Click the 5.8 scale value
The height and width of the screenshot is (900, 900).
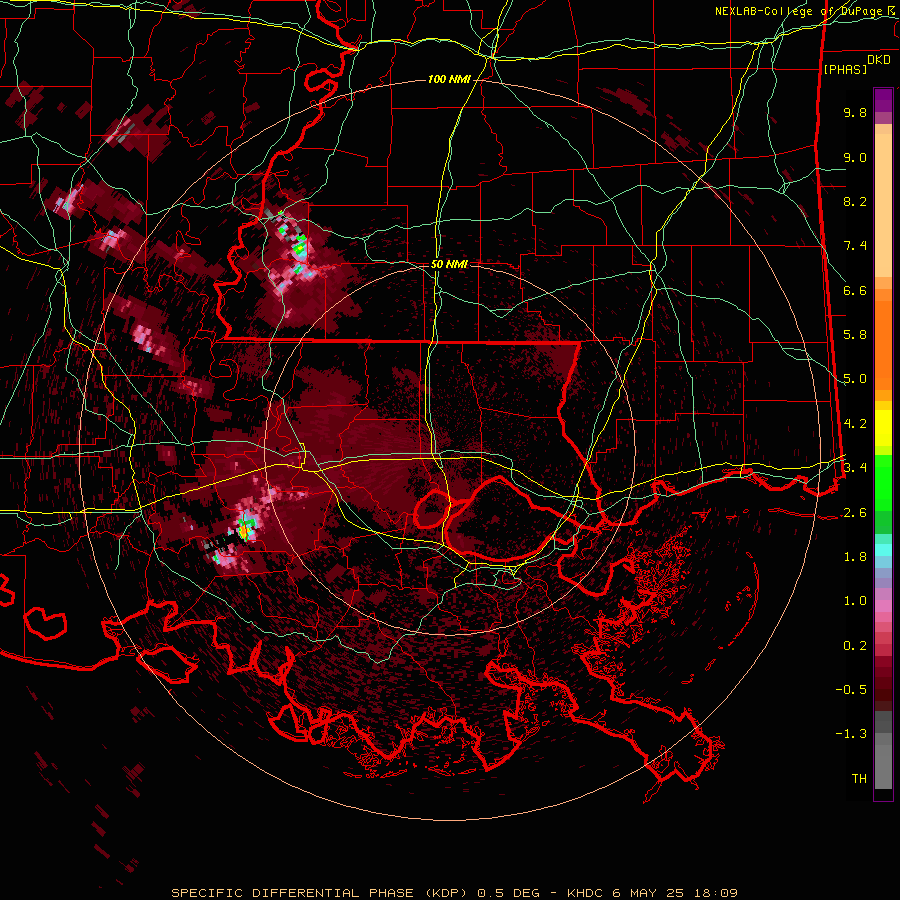855,335
